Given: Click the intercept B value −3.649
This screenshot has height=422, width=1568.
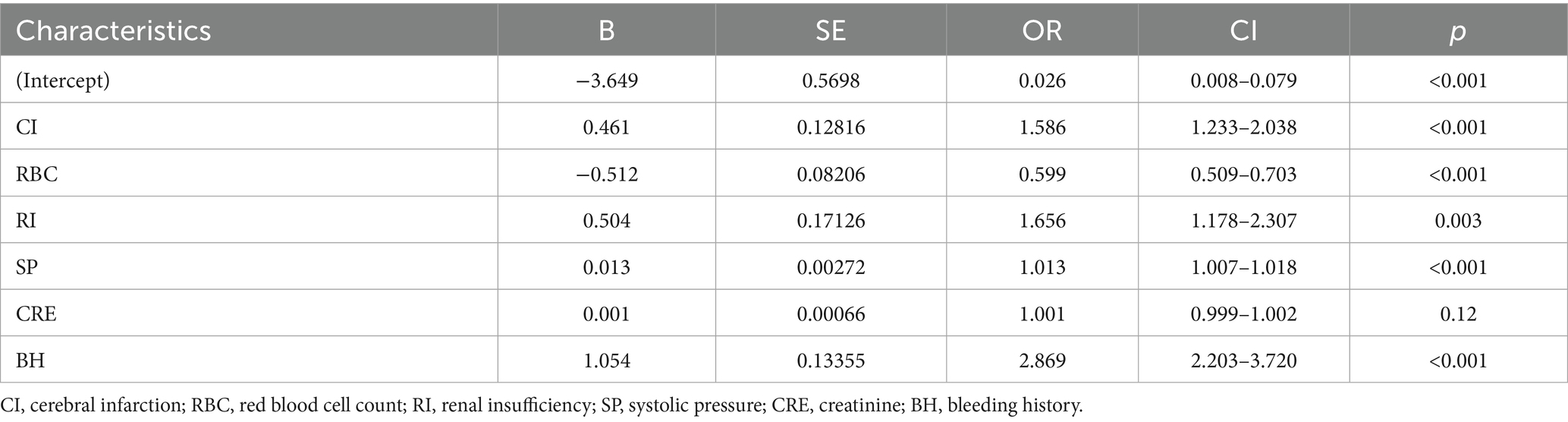Looking at the screenshot, I should [x=606, y=80].
